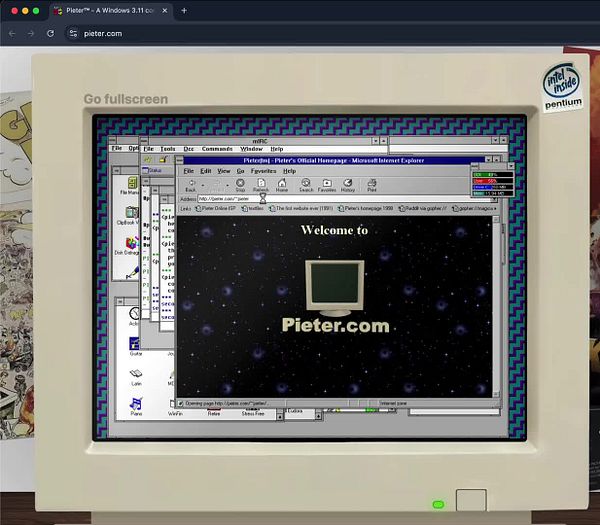Open the File menu in Internet Explorer
The image size is (600, 525).
[189, 171]
